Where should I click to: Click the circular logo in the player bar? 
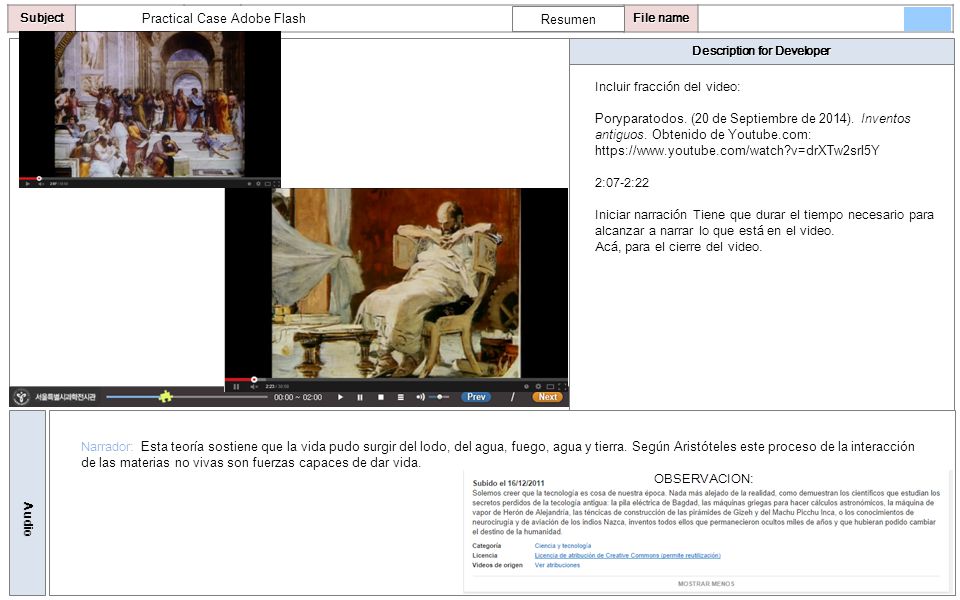pos(21,397)
